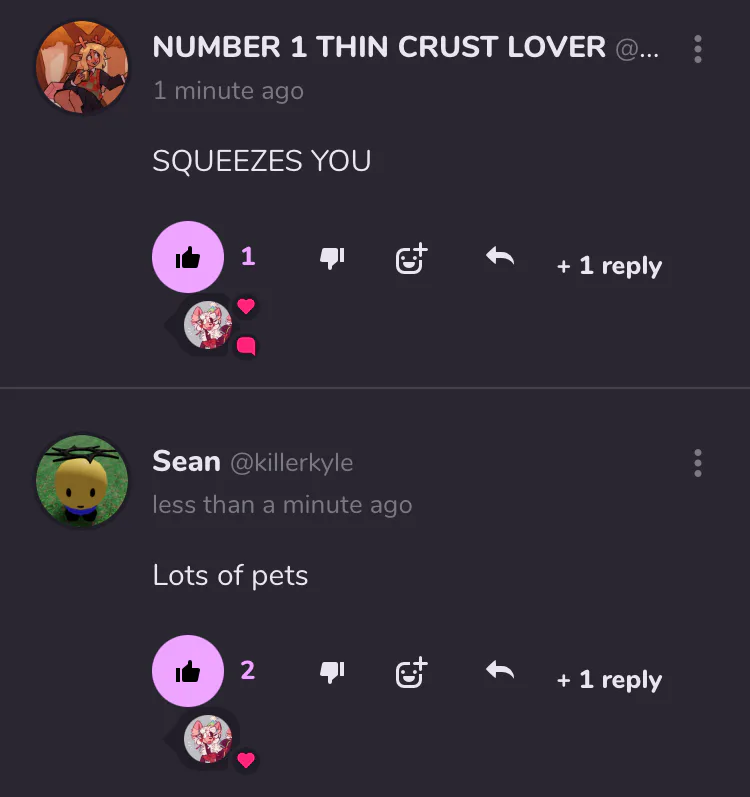The height and width of the screenshot is (797, 750).
Task: Toggle the like on SQUEEZES YOU comment
Action: [188, 257]
